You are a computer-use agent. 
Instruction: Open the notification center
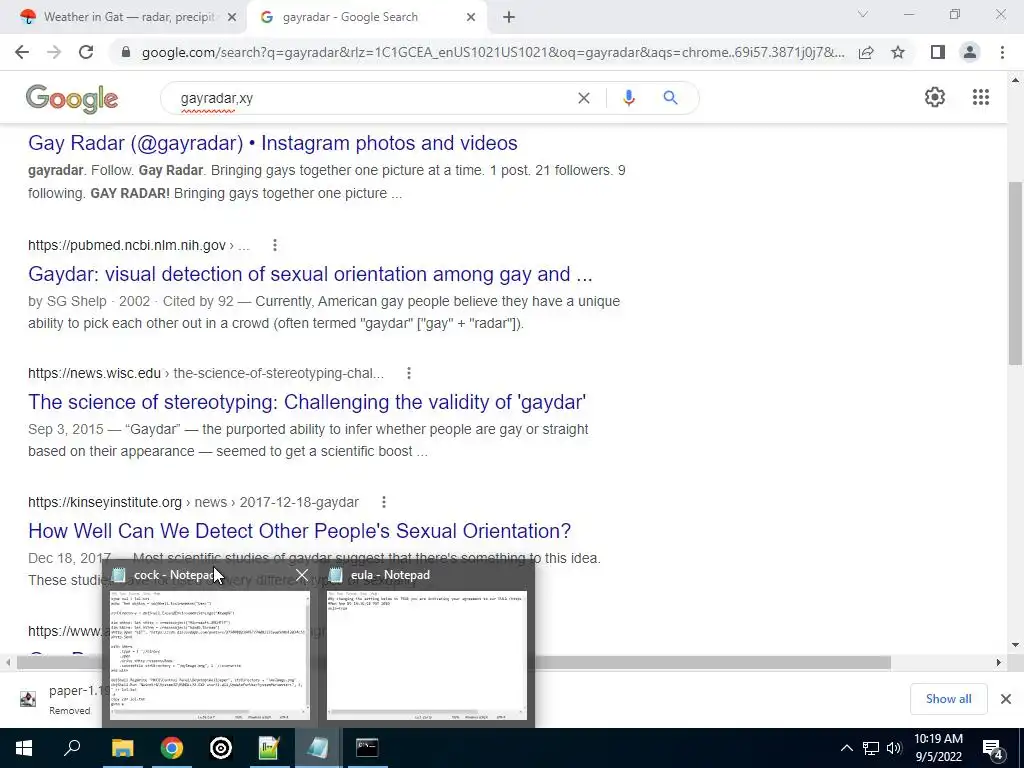(993, 749)
